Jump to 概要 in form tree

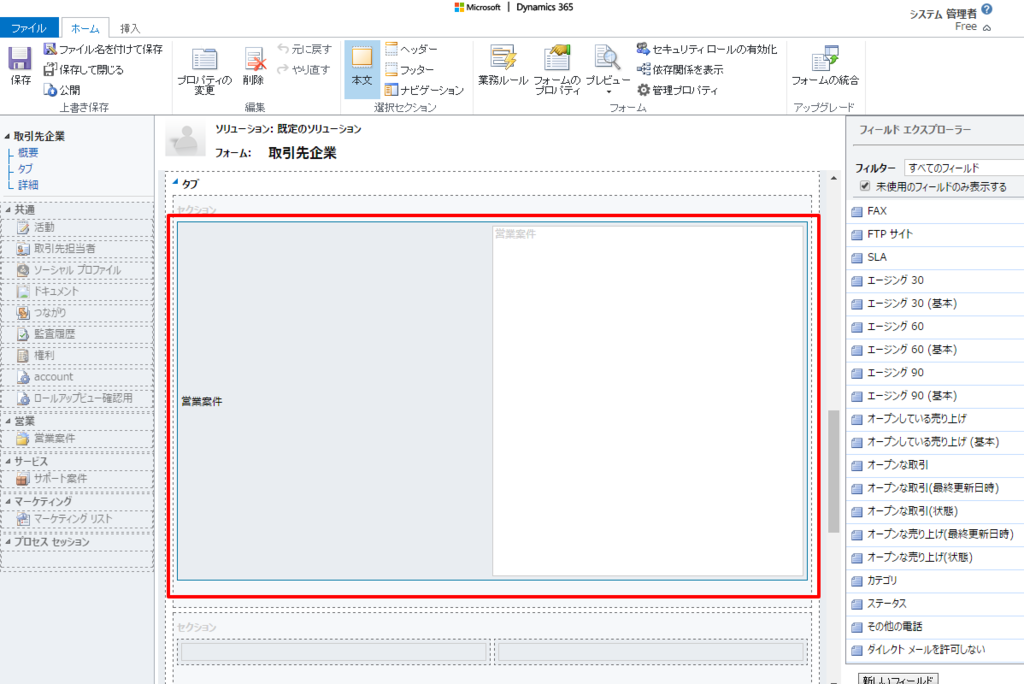tap(28, 153)
